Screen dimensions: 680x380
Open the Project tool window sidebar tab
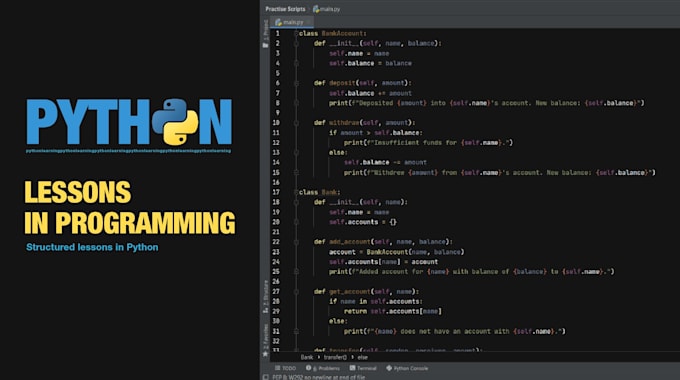tap(265, 30)
